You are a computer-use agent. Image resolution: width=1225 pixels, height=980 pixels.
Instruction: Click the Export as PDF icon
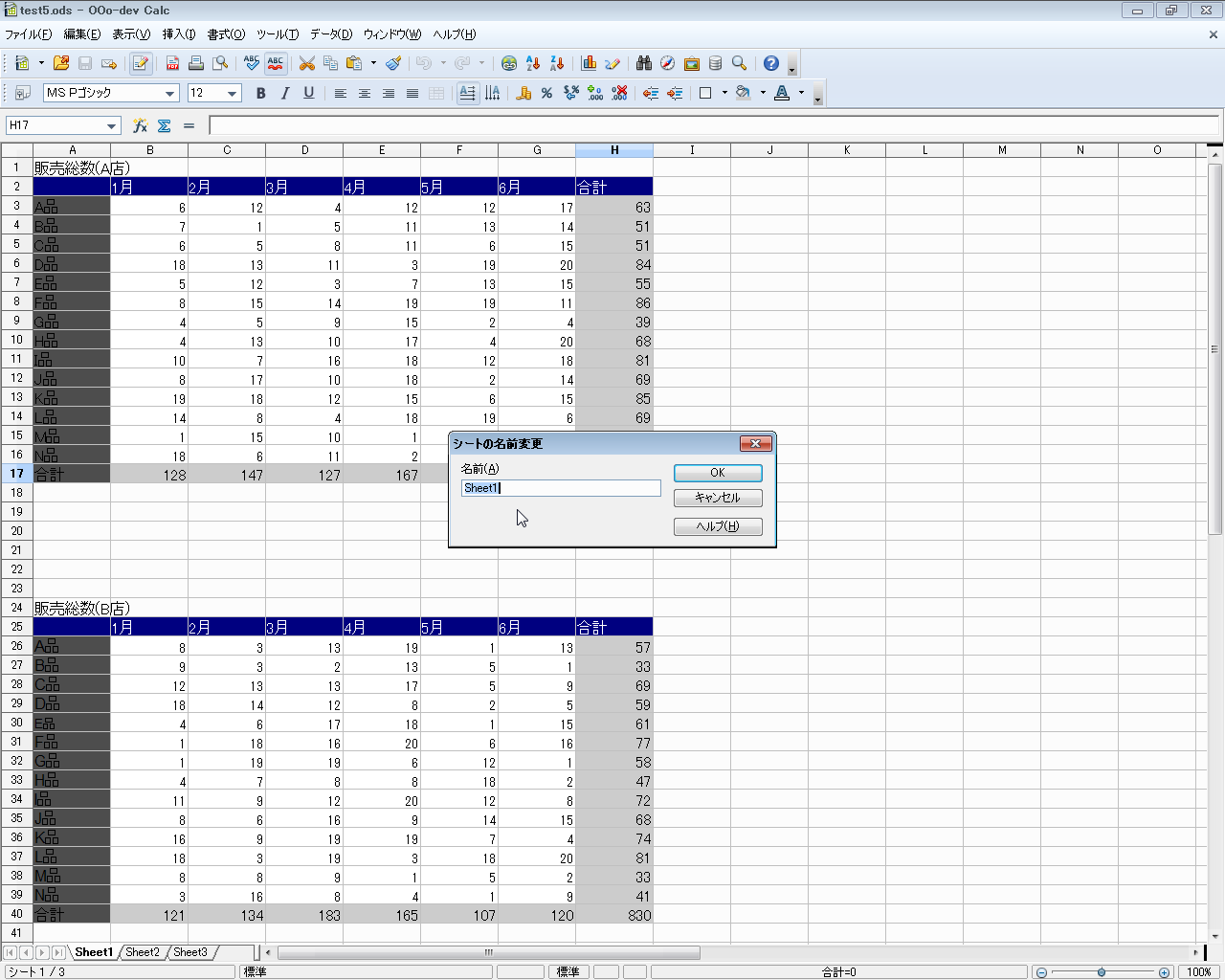(172, 64)
